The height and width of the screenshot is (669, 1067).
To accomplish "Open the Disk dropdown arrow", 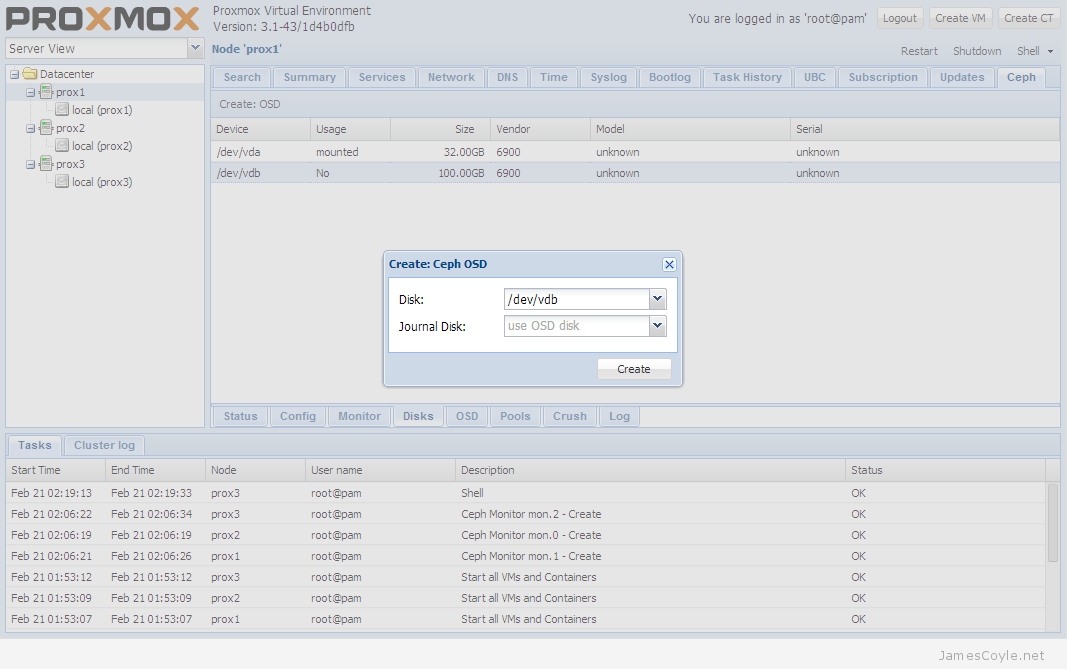I will tap(657, 299).
